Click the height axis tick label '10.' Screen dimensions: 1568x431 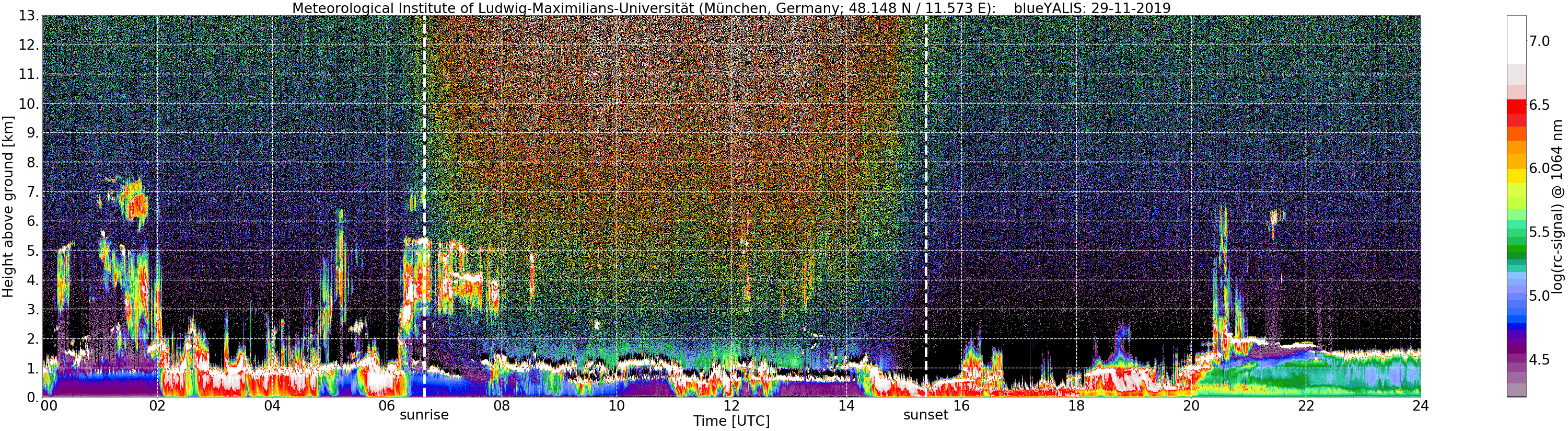pos(29,104)
